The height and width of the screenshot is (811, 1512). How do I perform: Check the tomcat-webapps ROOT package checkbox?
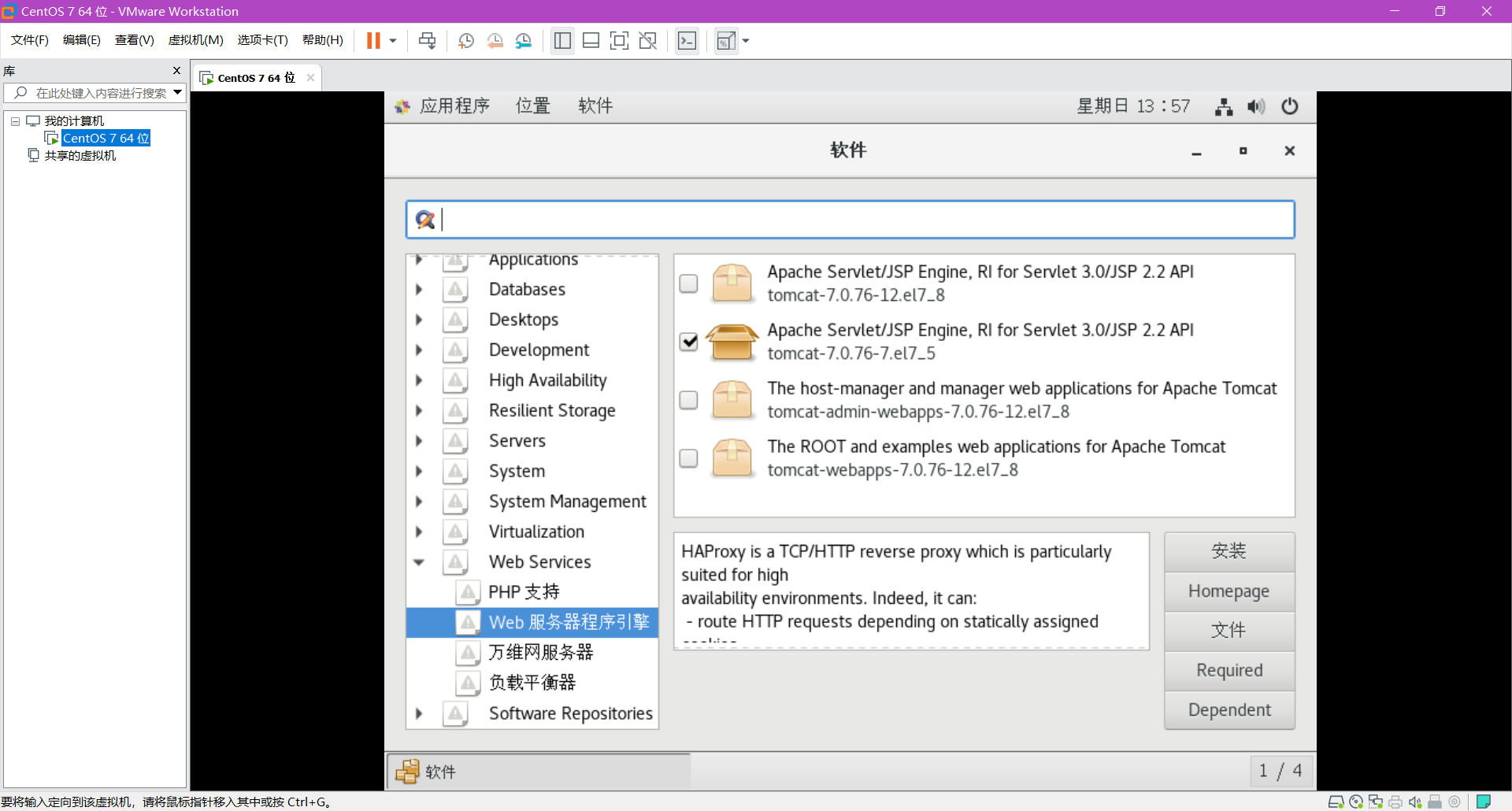tap(688, 459)
